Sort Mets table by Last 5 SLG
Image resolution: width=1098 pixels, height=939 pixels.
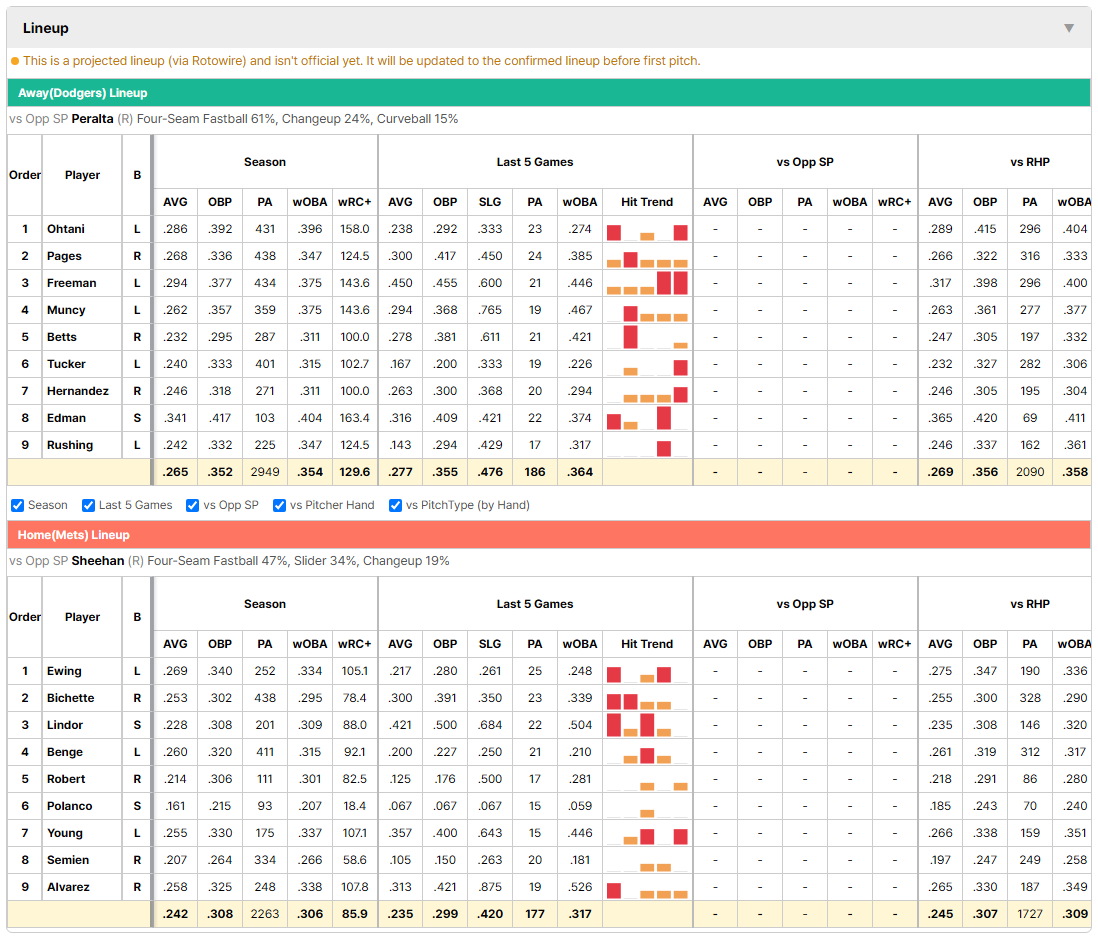[x=490, y=644]
